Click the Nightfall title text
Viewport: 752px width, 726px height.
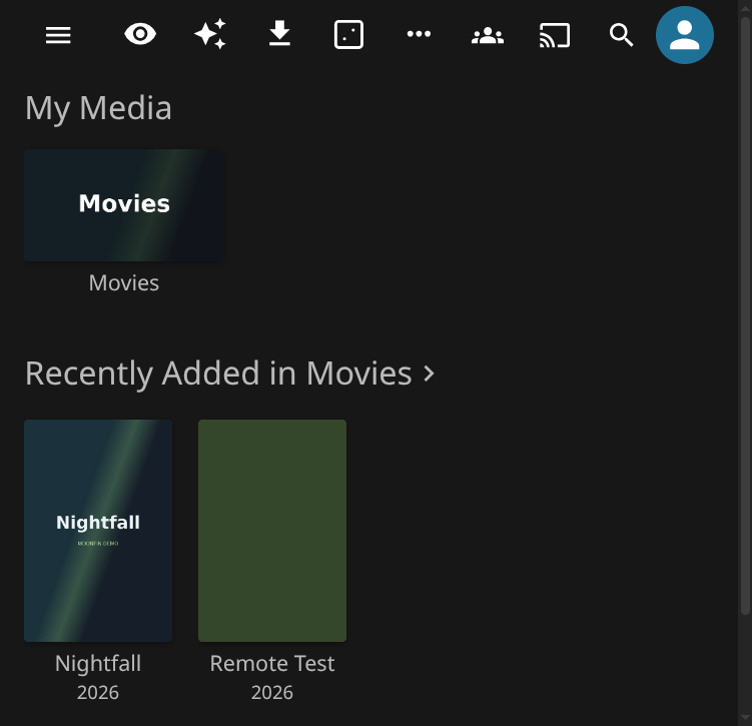(98, 664)
